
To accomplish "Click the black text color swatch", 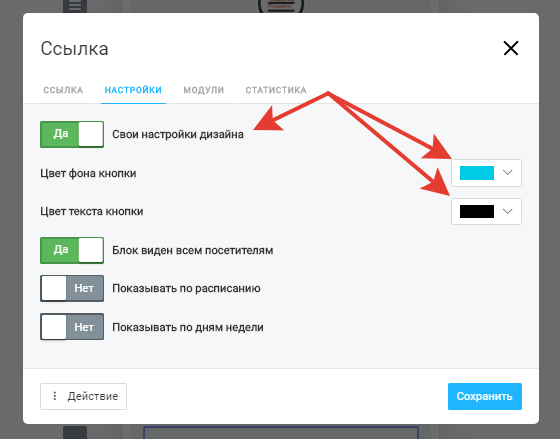I will pyautogui.click(x=477, y=211).
